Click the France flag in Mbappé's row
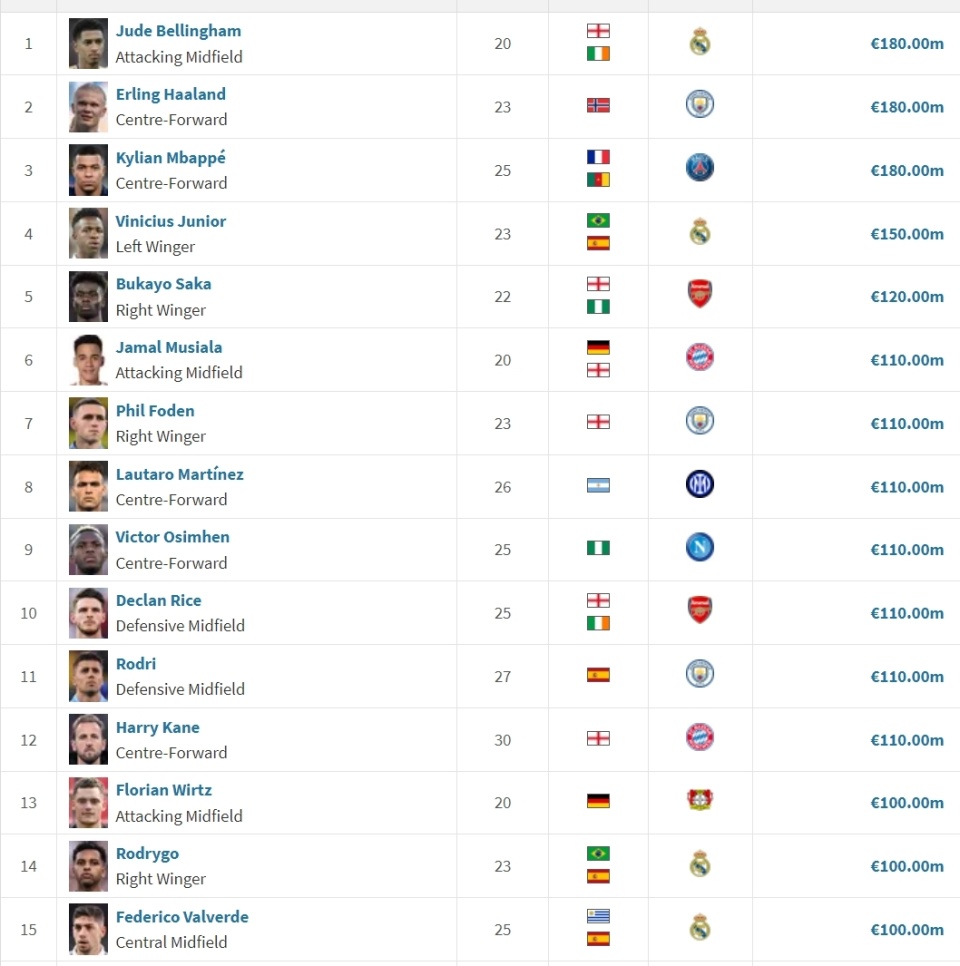The image size is (960, 966). [x=598, y=157]
